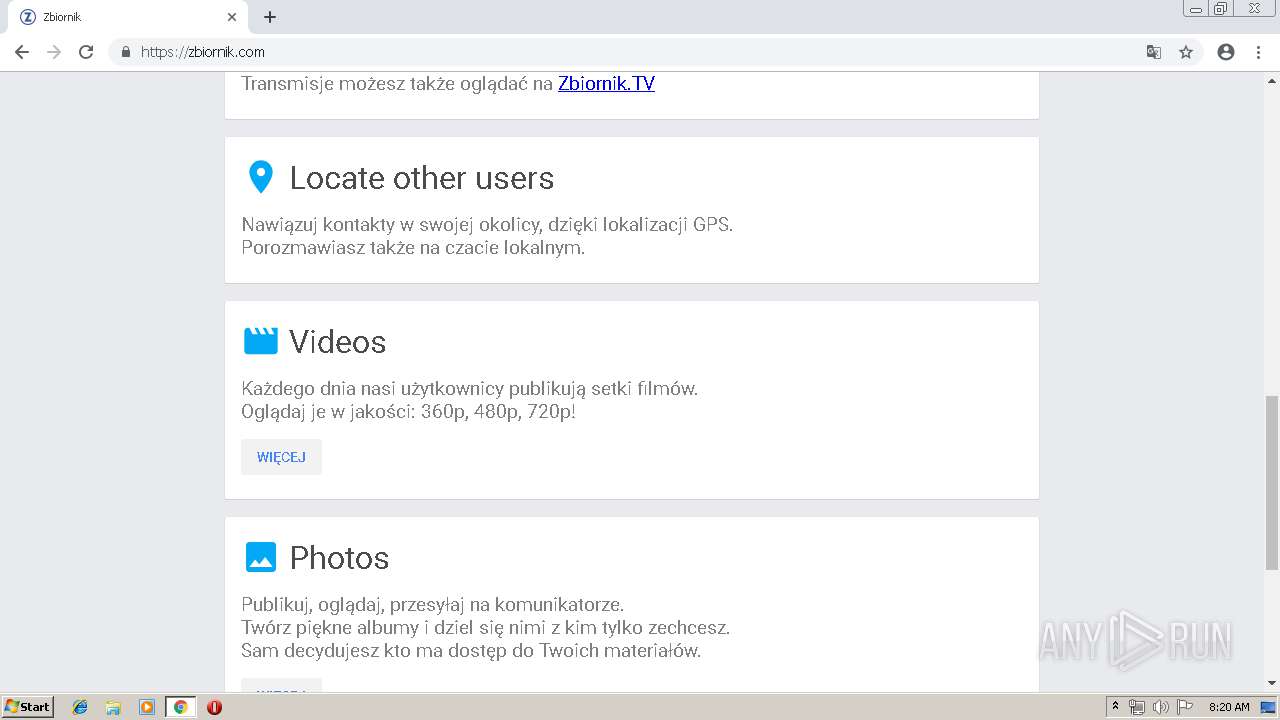1280x720 pixels.
Task: Open the Action Center flag icon
Action: 1185,707
